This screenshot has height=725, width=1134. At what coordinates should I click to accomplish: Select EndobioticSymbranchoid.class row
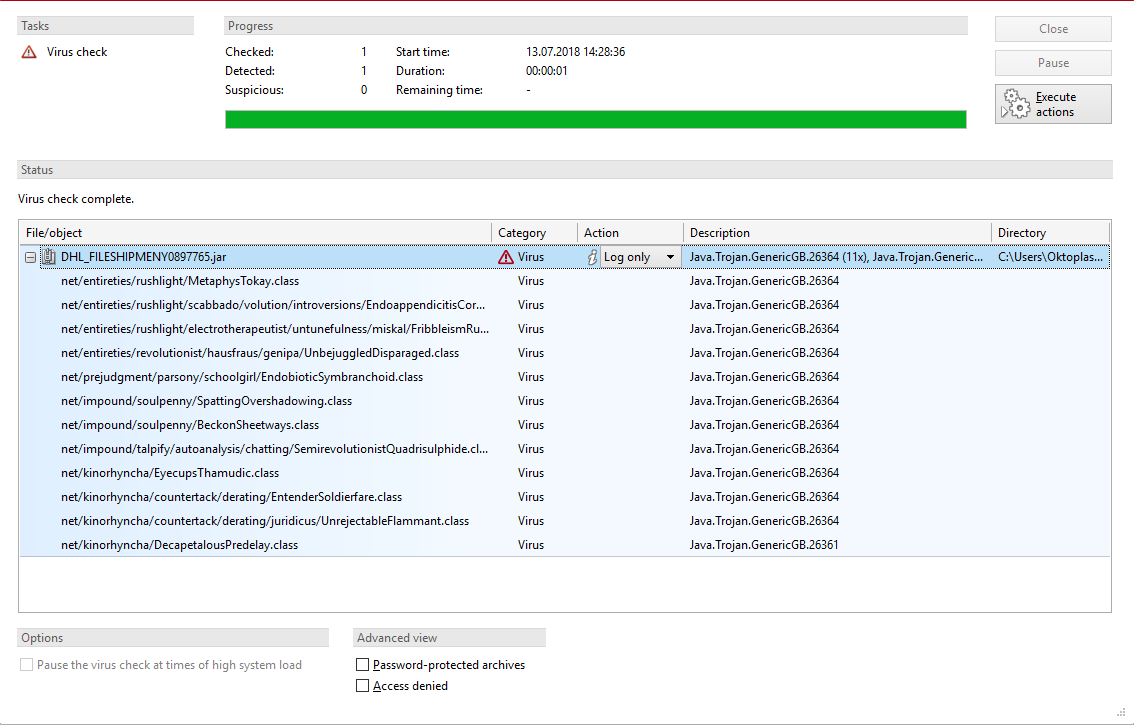pos(564,376)
